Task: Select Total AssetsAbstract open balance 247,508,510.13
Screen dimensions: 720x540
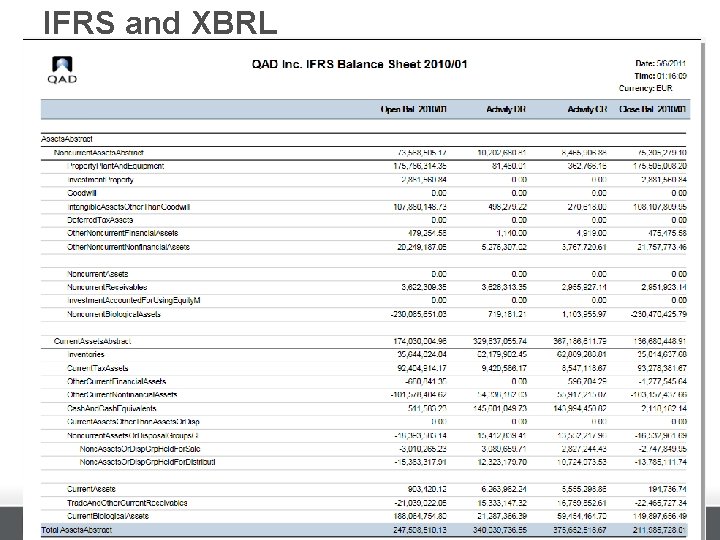Action: click(420, 530)
